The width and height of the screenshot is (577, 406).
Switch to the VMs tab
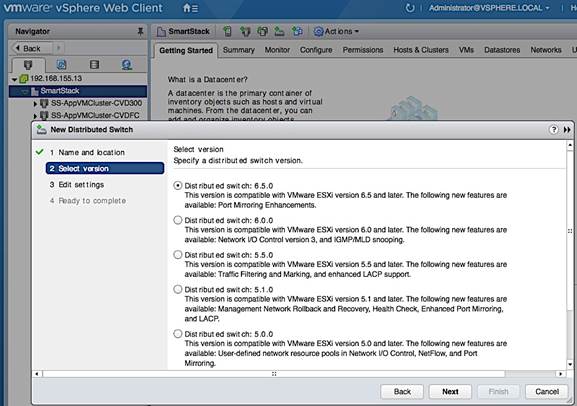tap(466, 50)
